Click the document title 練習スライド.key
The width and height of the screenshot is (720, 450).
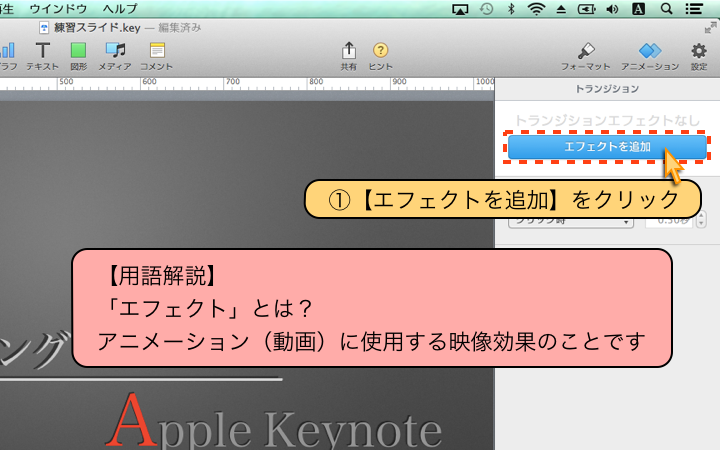[x=97, y=28]
